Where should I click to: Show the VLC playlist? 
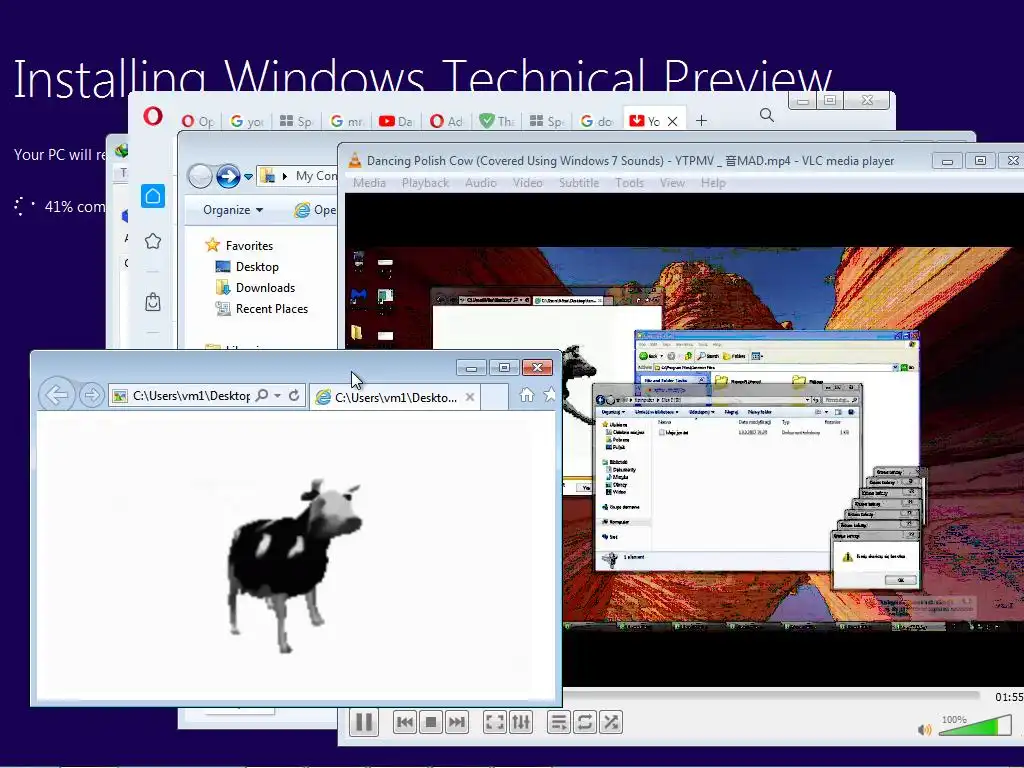[558, 722]
